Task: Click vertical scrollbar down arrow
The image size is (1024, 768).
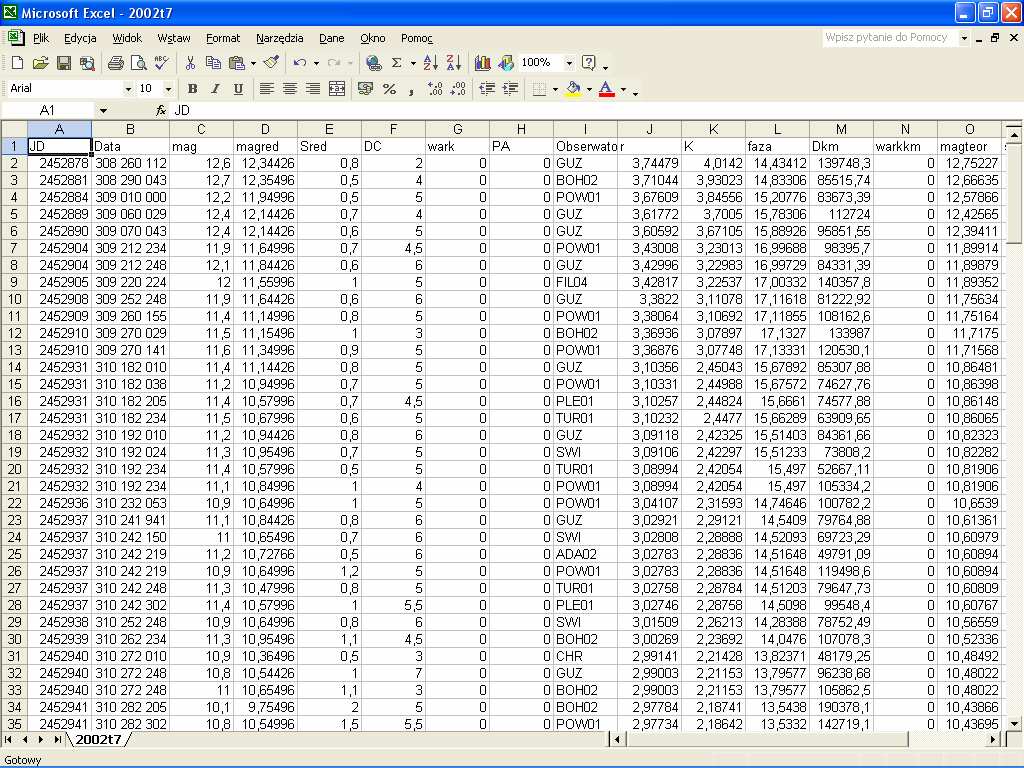Action: (1013, 723)
